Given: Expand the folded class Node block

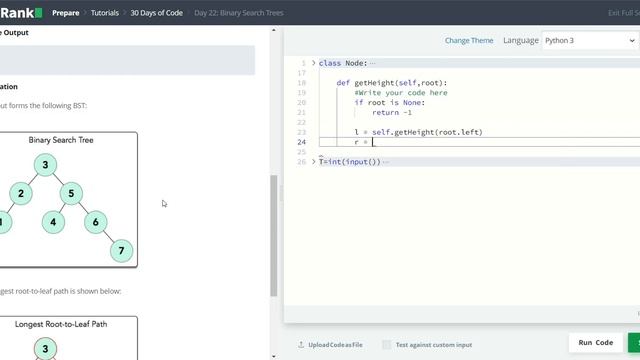Looking at the screenshot, I should (x=313, y=63).
